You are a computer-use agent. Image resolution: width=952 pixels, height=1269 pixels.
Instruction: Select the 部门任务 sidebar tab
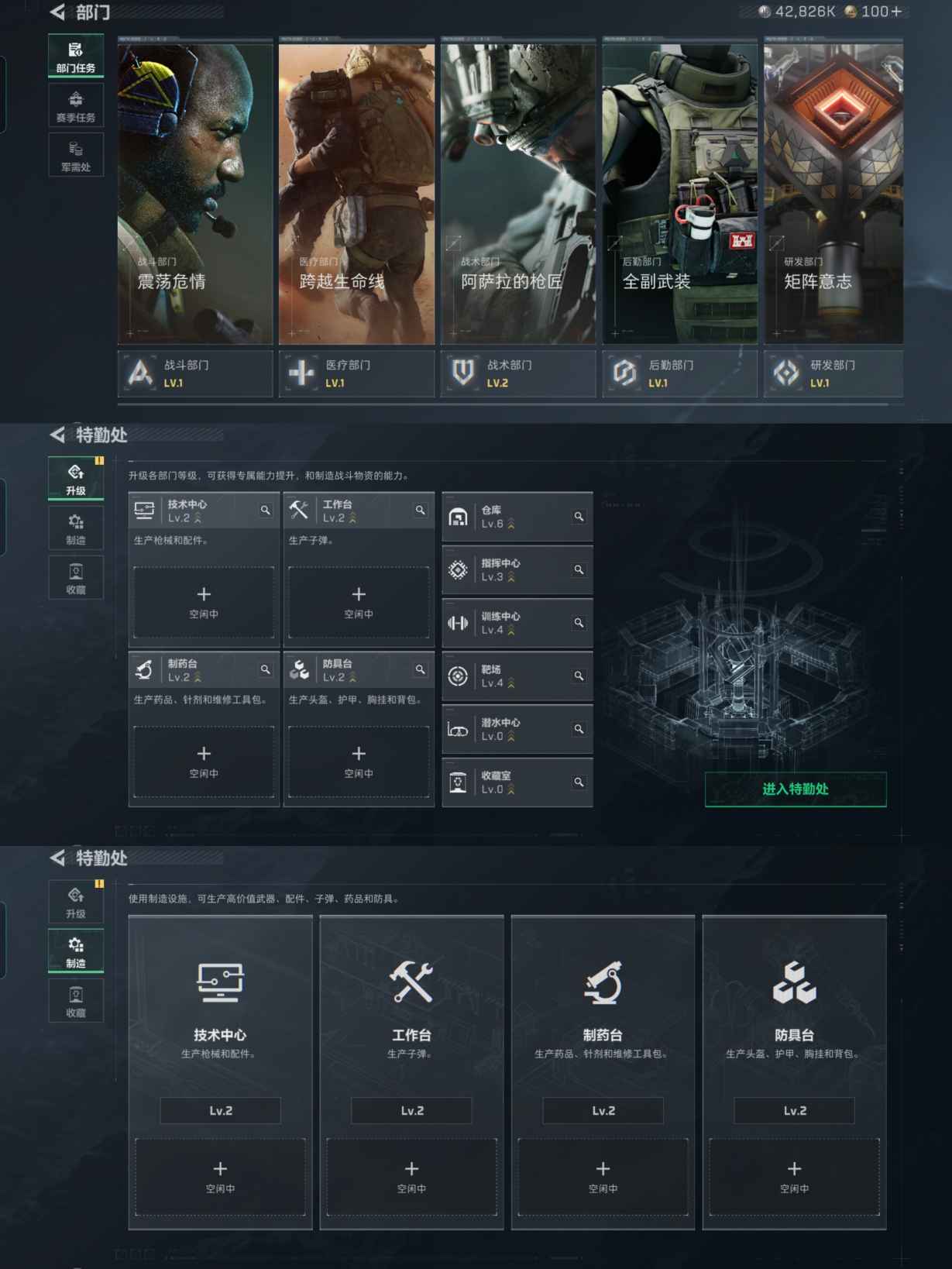76,57
